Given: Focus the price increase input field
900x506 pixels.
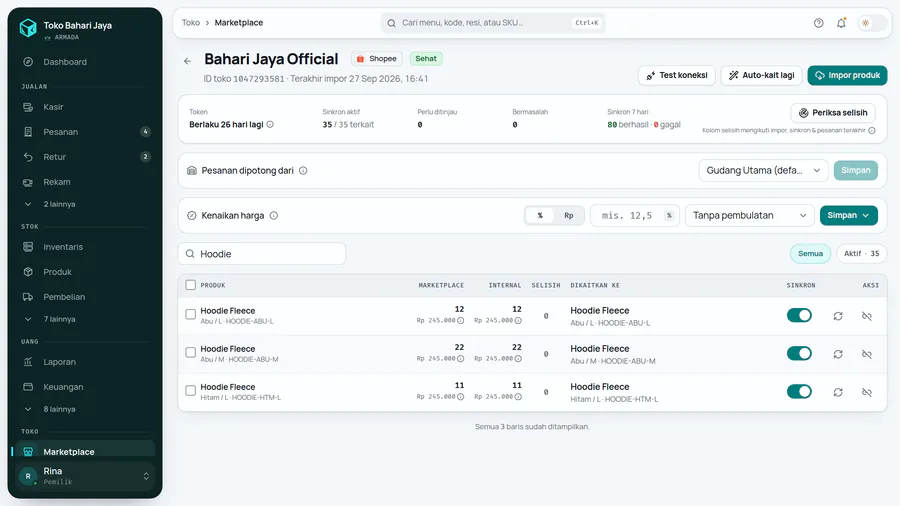Looking at the screenshot, I should pos(634,216).
